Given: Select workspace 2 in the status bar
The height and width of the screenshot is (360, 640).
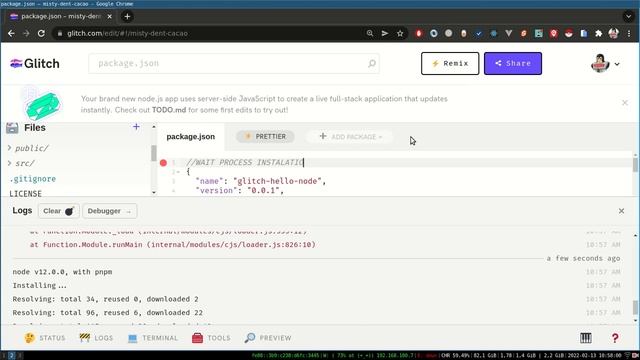Looking at the screenshot, I should (x=11, y=356).
